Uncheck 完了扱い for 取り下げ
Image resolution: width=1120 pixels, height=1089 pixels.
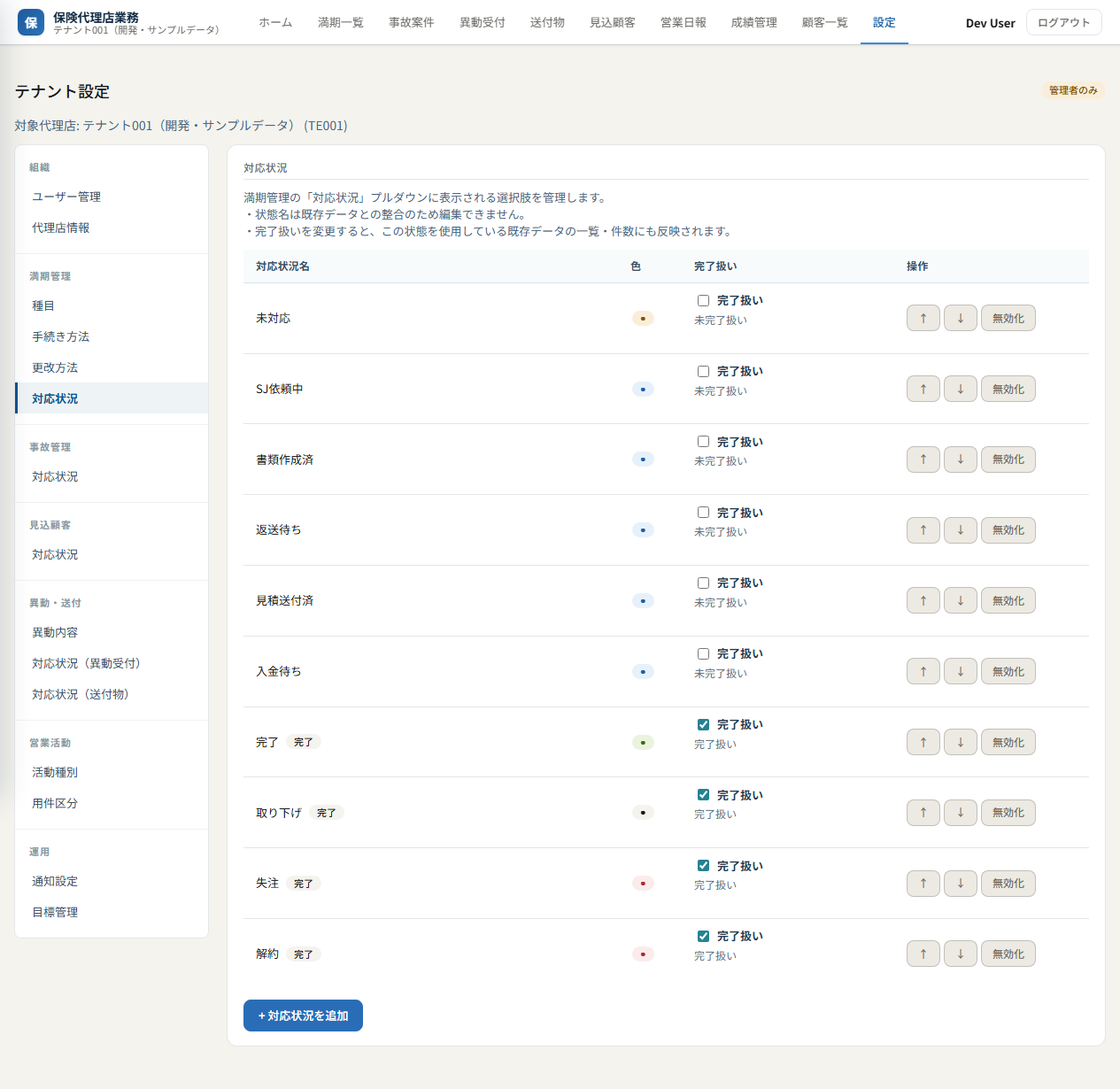pyautogui.click(x=703, y=794)
